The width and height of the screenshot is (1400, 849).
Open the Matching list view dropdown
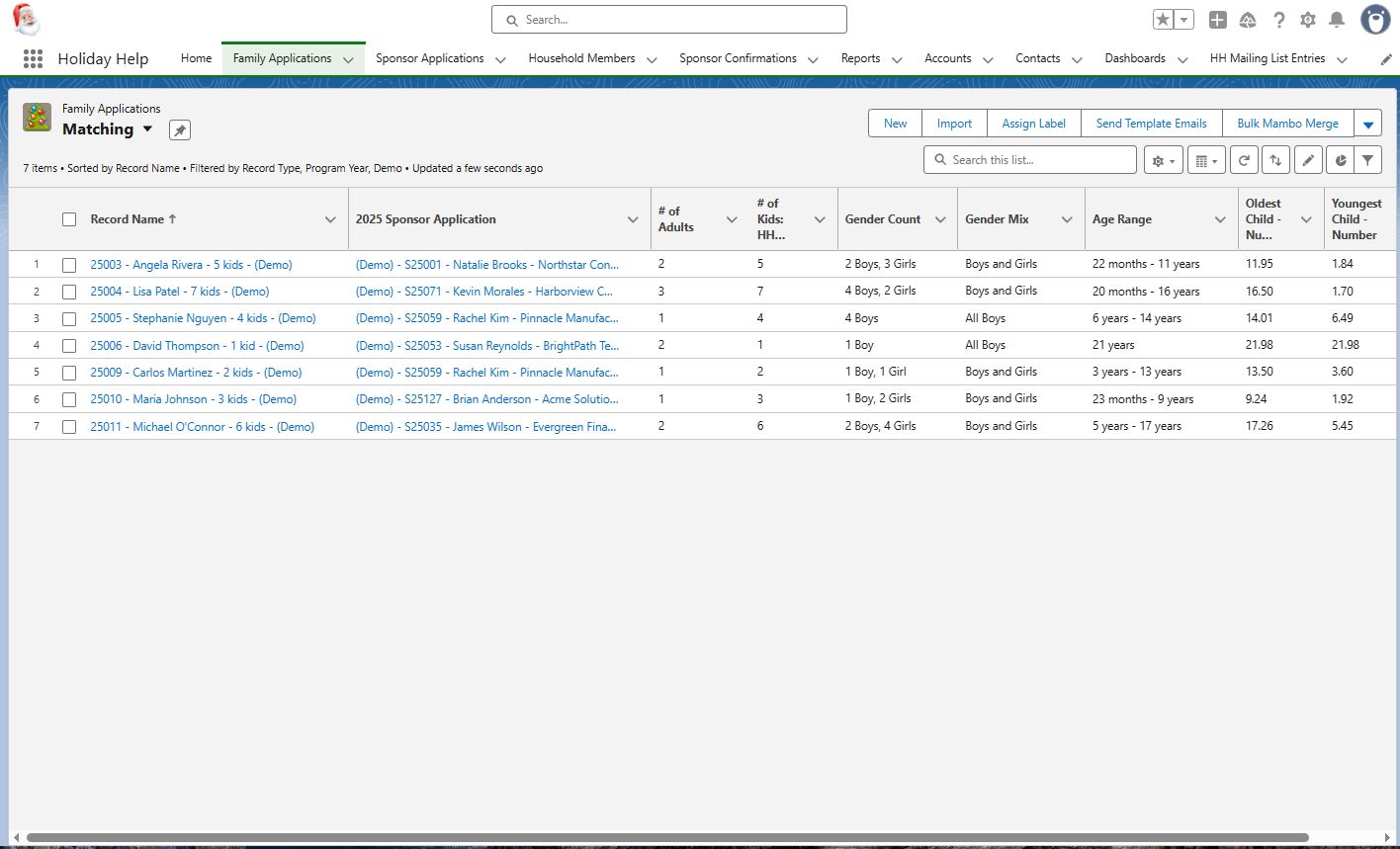(x=147, y=129)
